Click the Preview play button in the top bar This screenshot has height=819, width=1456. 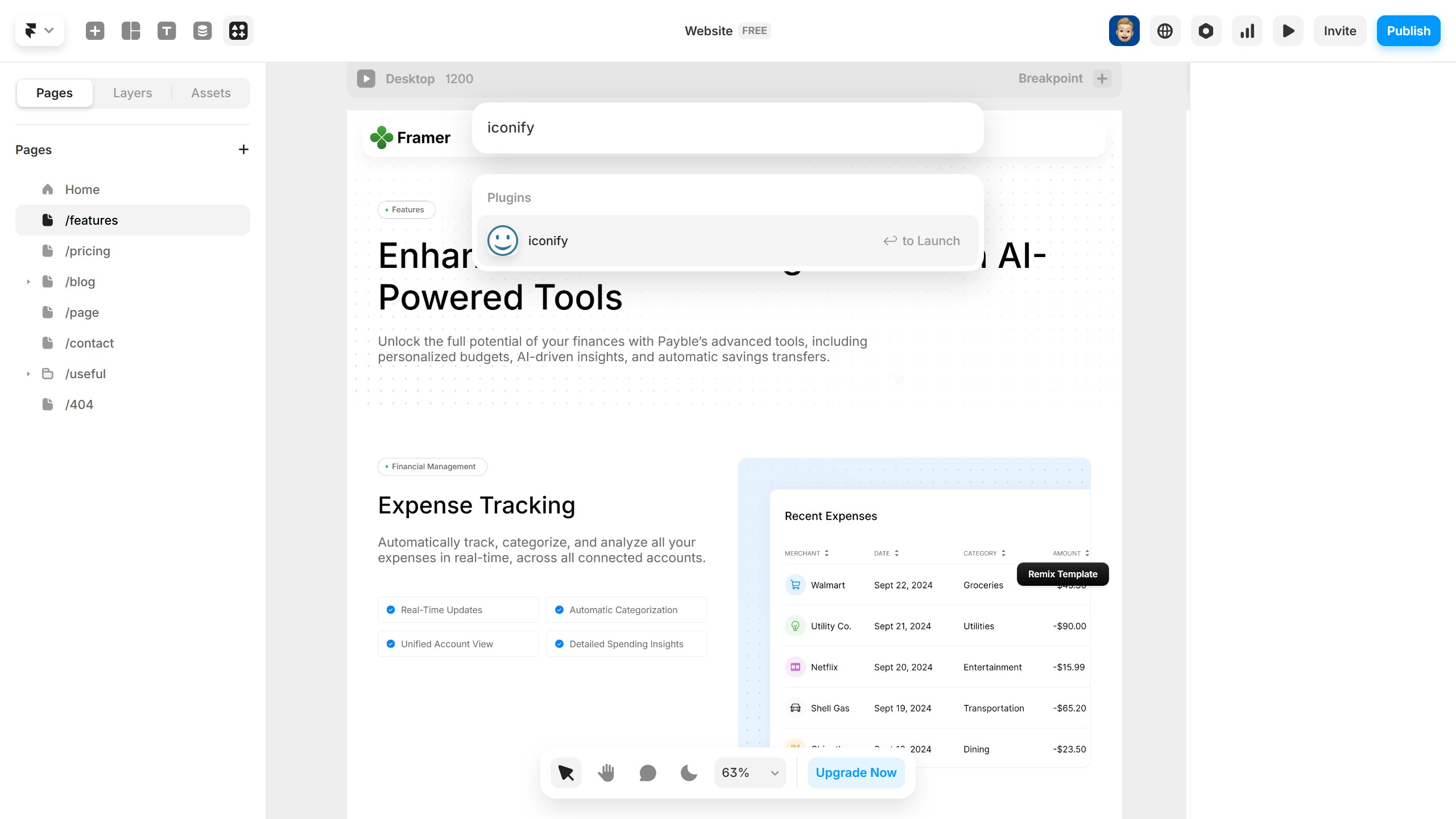[1288, 31]
